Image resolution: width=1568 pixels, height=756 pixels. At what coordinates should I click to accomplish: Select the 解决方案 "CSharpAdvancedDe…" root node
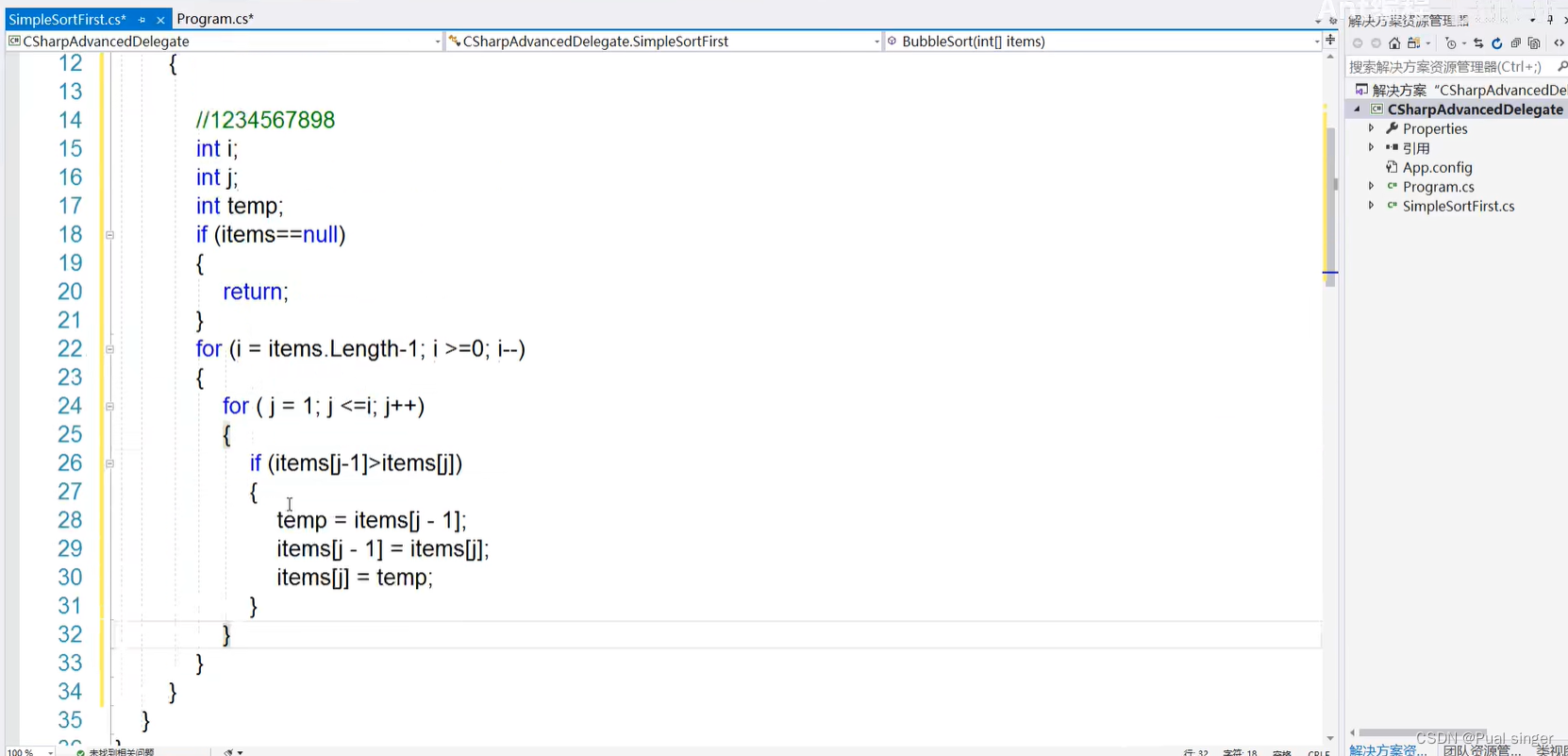click(x=1469, y=90)
